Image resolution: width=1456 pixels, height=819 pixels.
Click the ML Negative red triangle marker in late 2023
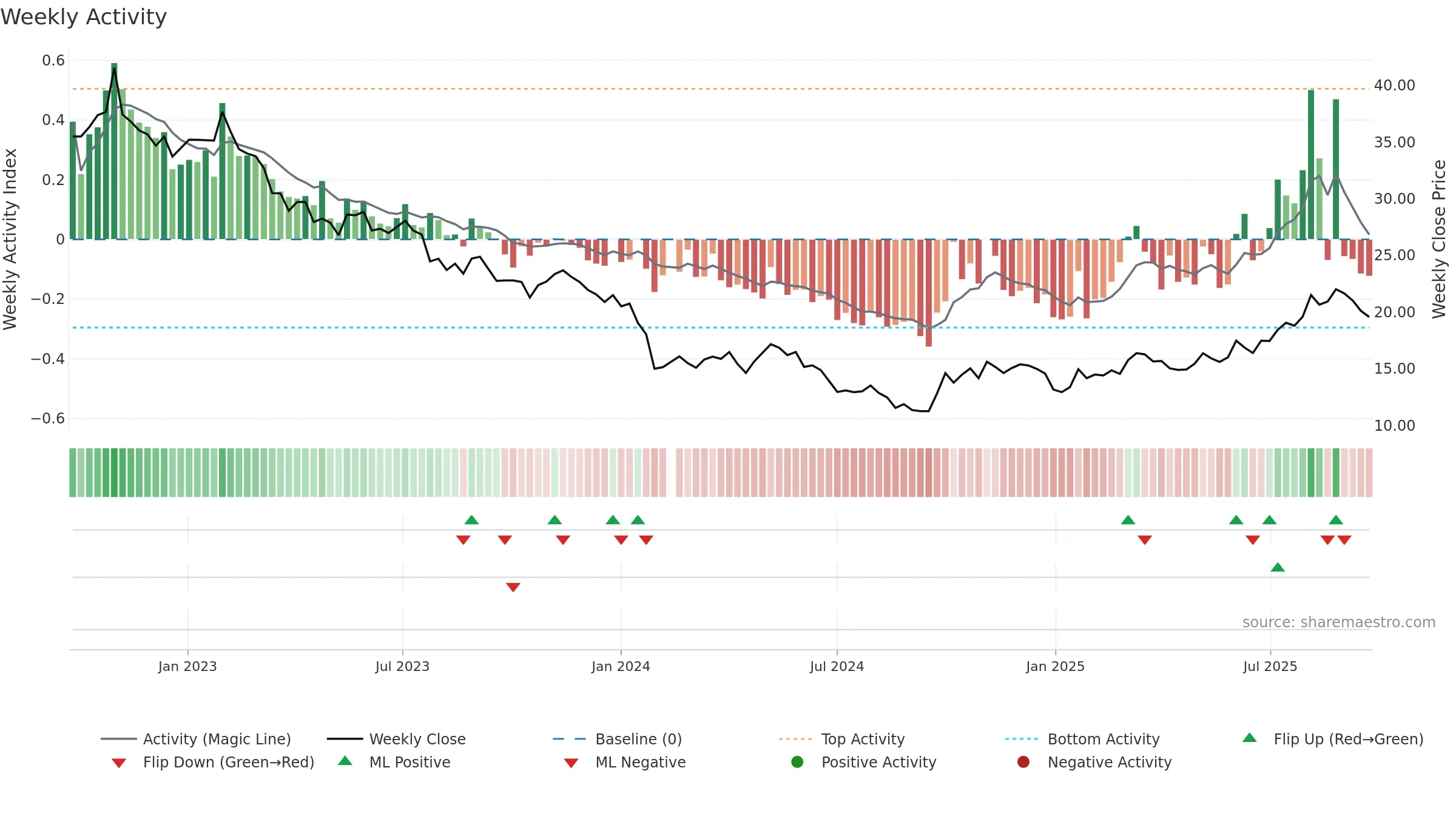click(x=513, y=587)
